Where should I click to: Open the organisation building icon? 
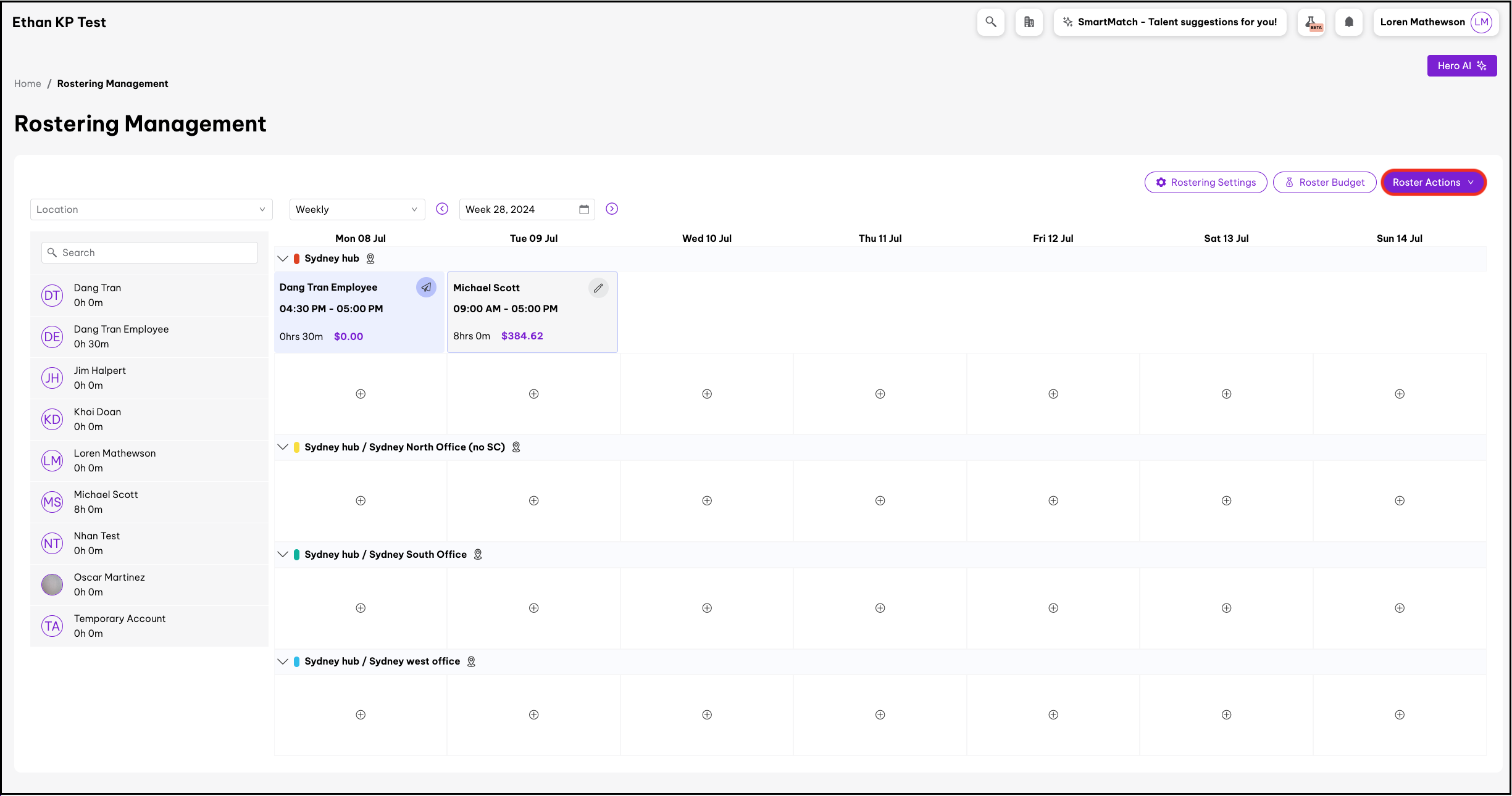(x=1029, y=22)
